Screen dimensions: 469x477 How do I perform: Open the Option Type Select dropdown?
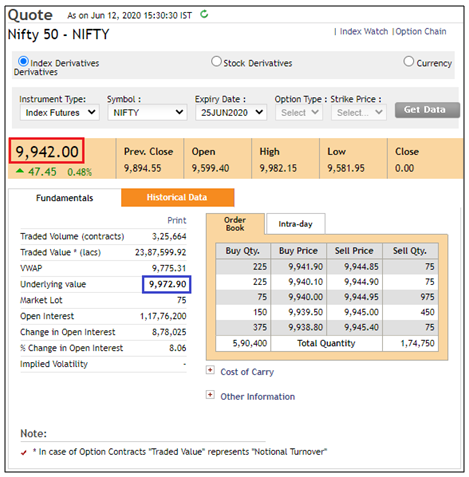click(x=299, y=113)
